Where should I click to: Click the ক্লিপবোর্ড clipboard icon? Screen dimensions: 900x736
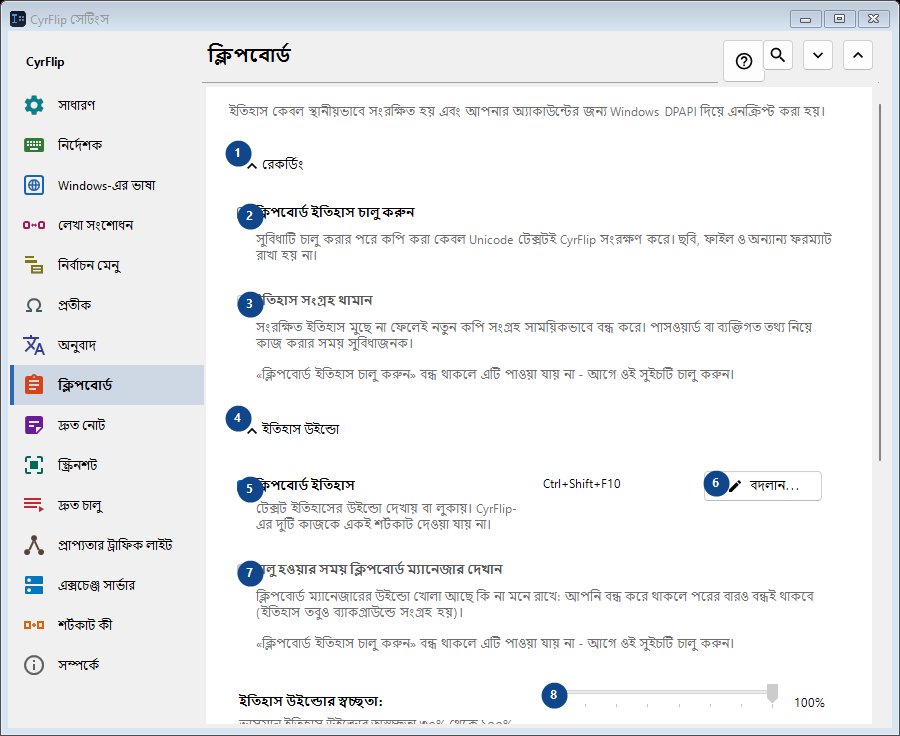point(34,385)
